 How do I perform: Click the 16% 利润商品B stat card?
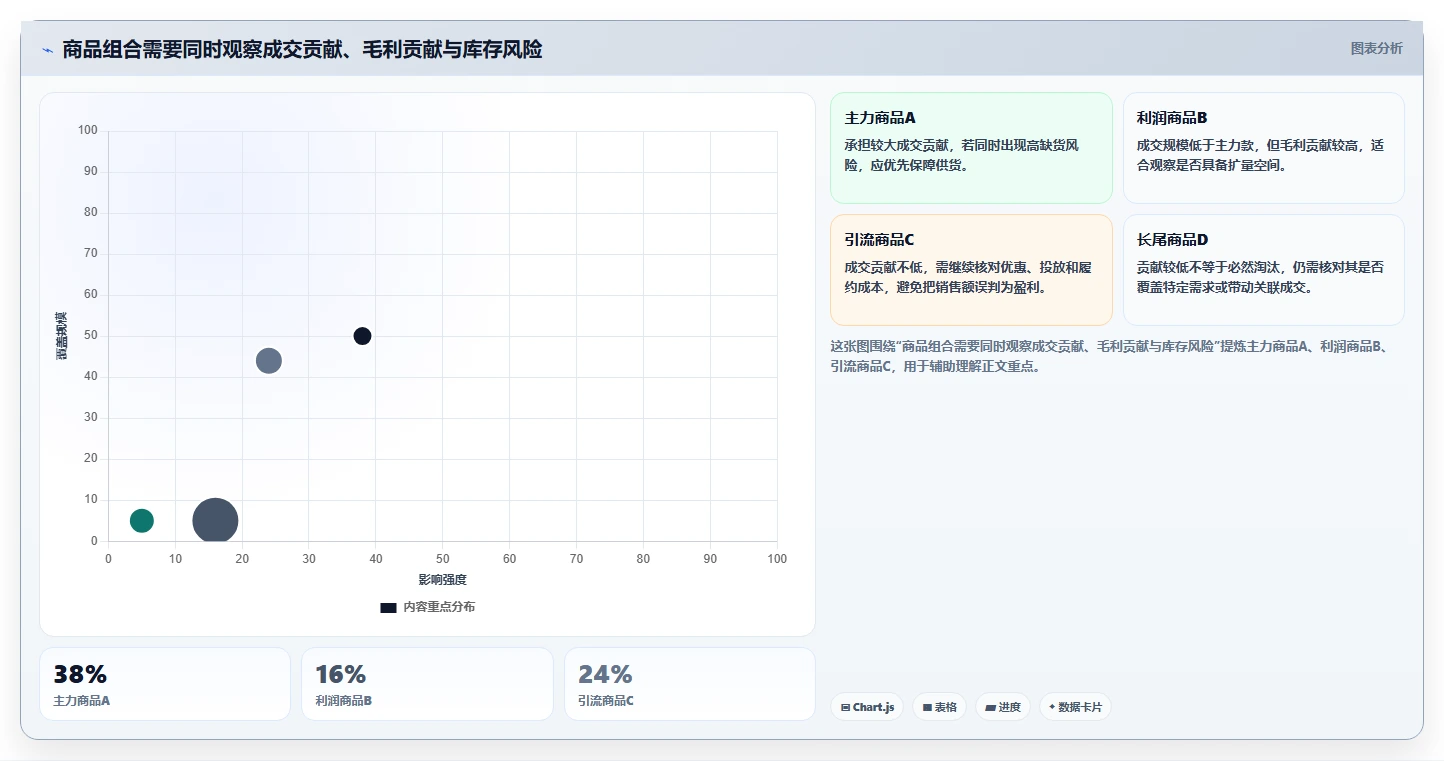[427, 684]
